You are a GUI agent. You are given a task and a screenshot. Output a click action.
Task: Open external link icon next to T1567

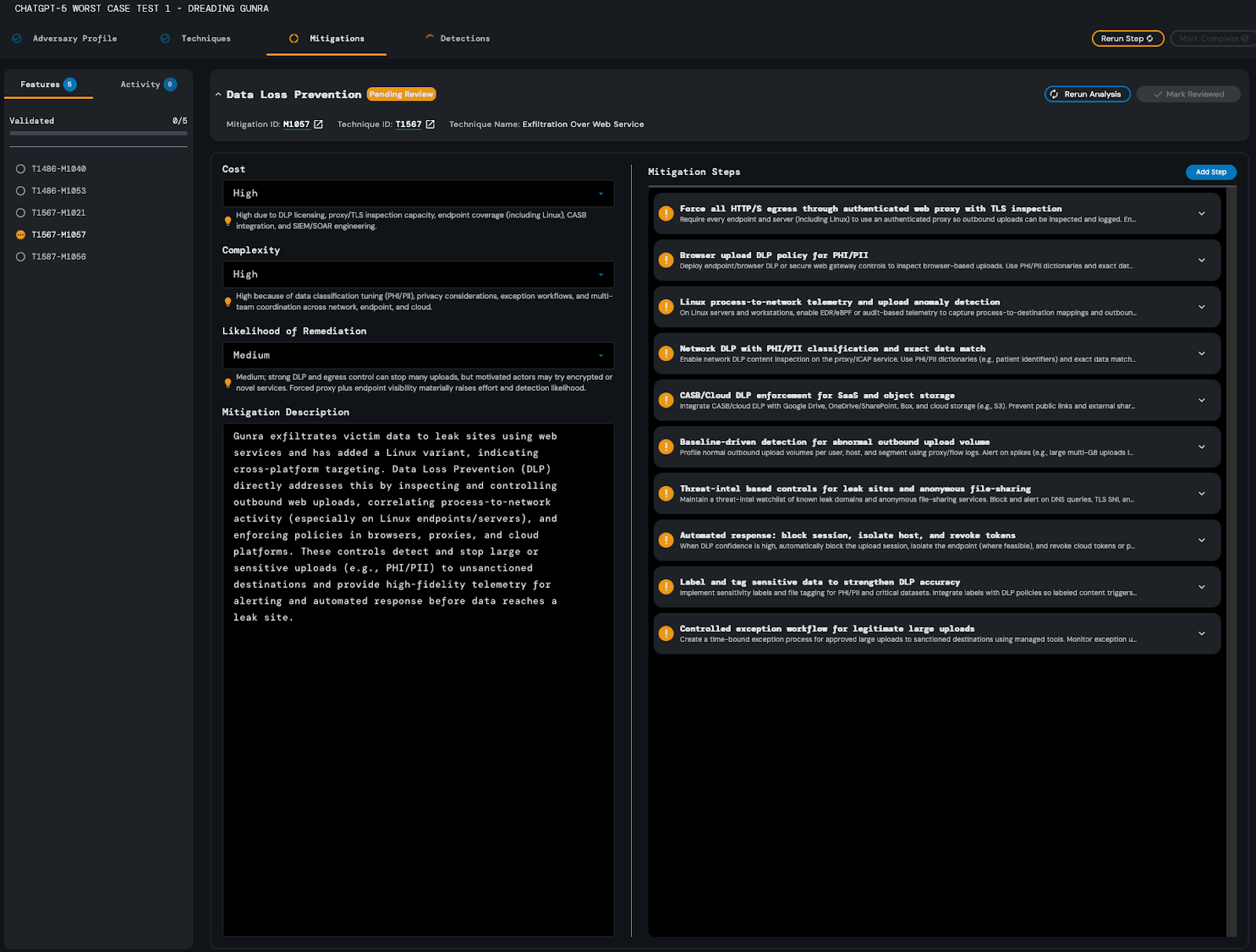430,124
